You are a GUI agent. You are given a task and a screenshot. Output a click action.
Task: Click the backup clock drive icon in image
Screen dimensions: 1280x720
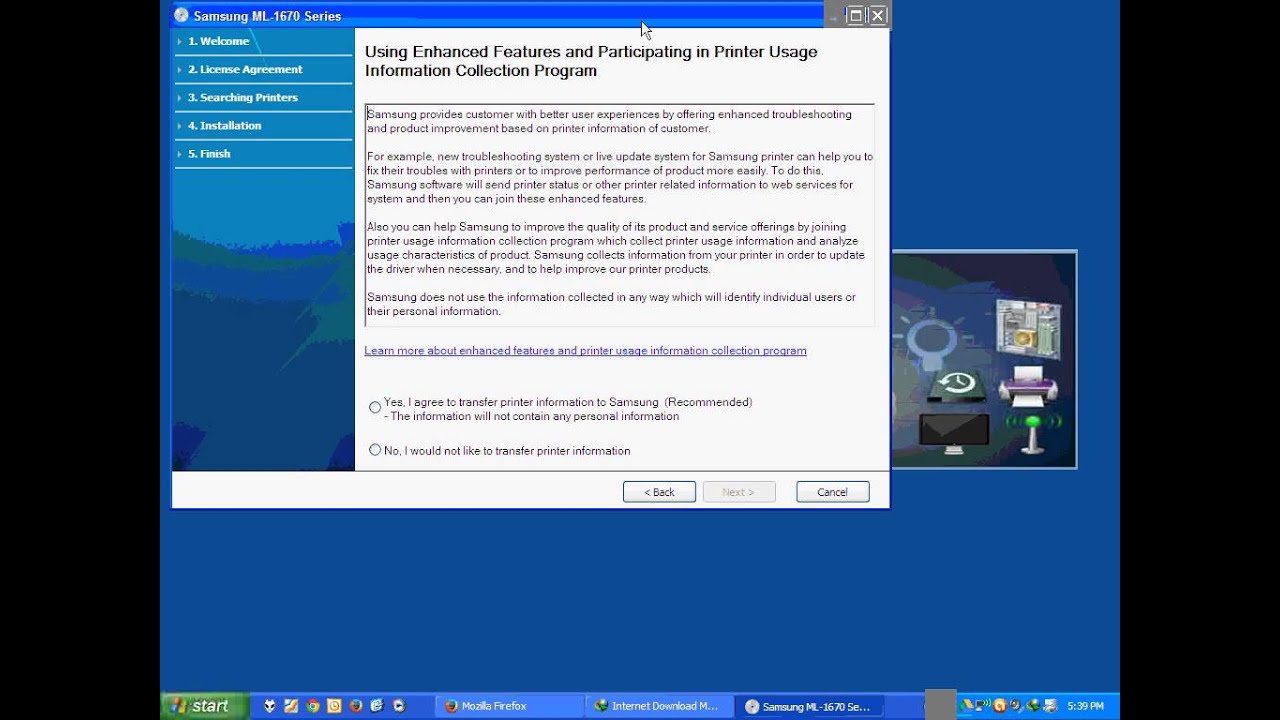(x=957, y=384)
